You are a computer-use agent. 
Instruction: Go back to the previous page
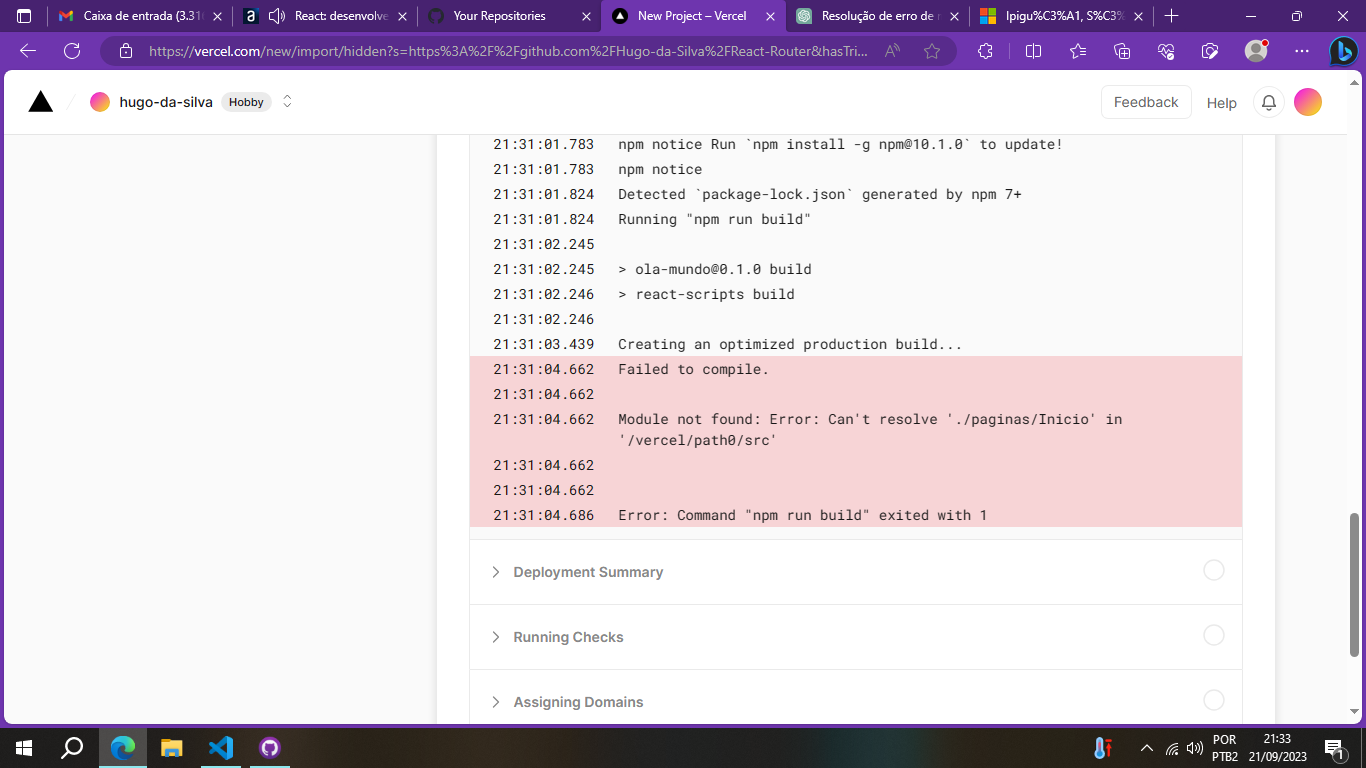tap(28, 51)
